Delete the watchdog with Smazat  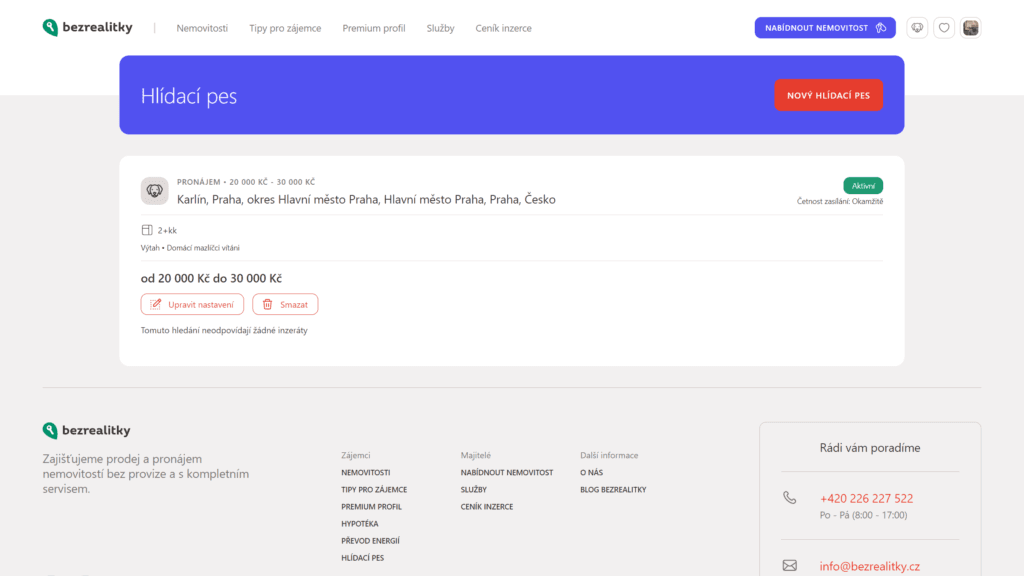click(x=285, y=304)
